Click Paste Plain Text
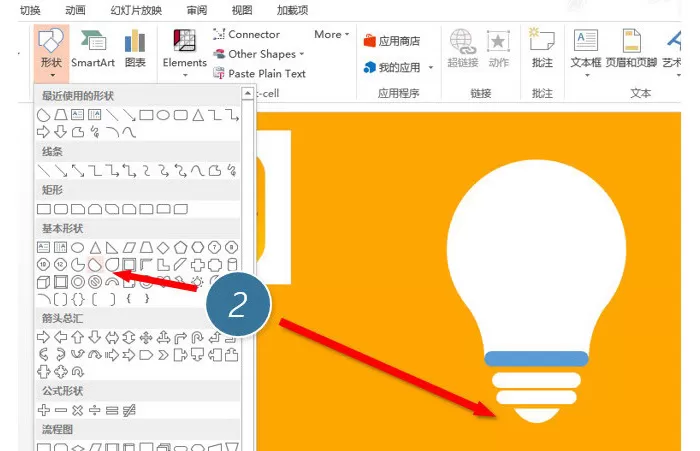Screen dimensions: 700x451 (x=259, y=73)
